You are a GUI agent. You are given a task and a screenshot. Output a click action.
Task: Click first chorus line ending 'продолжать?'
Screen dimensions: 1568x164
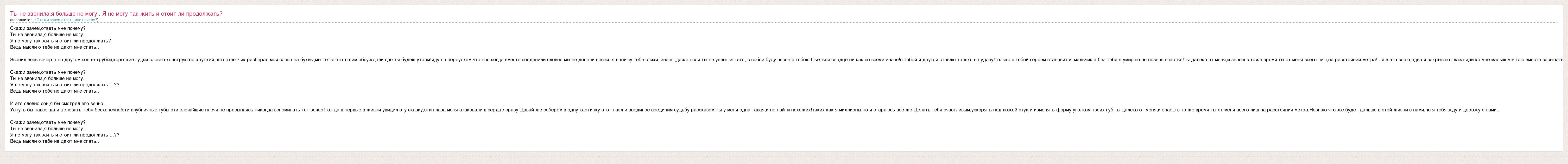[x=61, y=41]
